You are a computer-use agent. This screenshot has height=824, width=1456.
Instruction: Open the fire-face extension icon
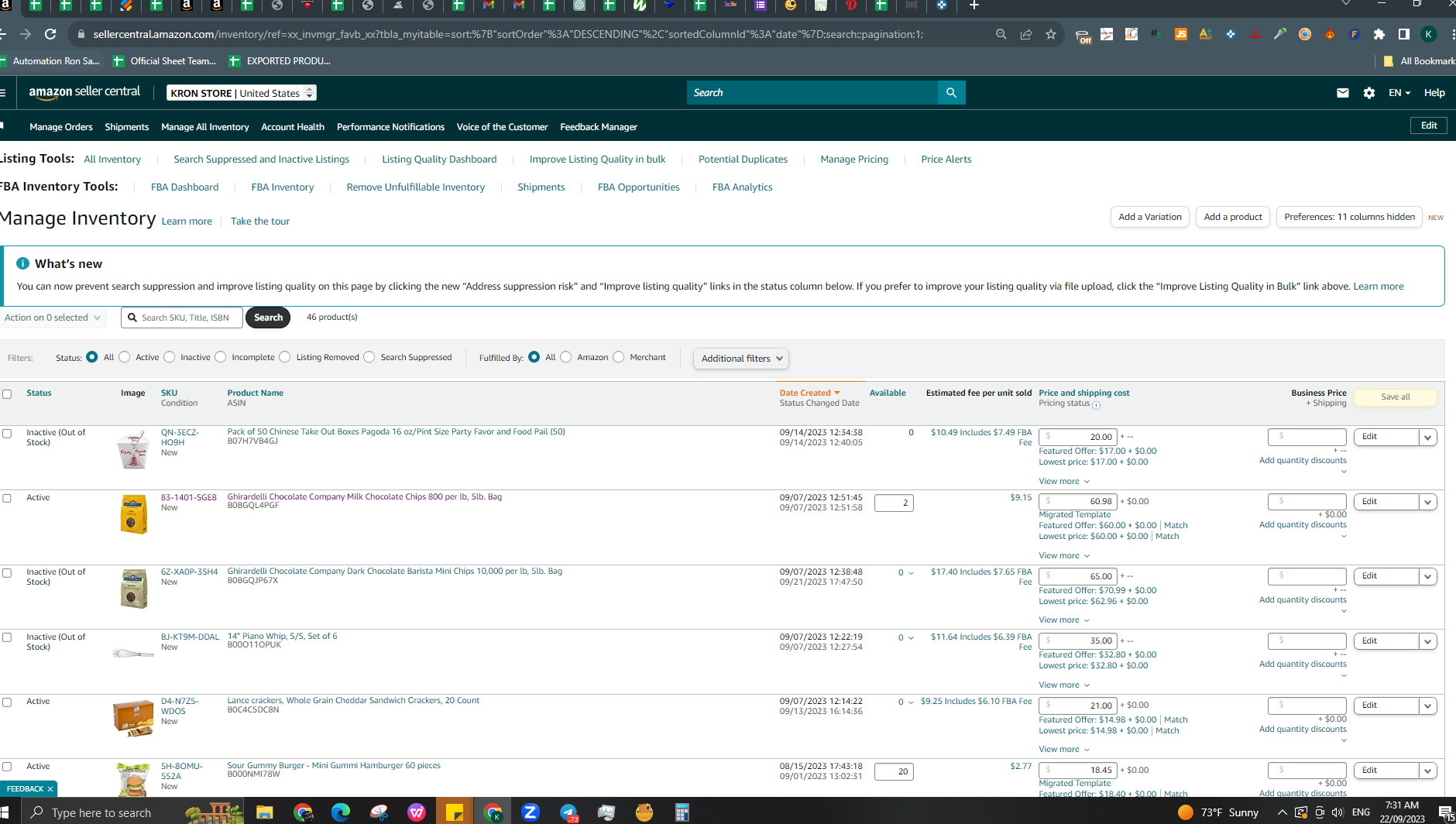(1330, 34)
